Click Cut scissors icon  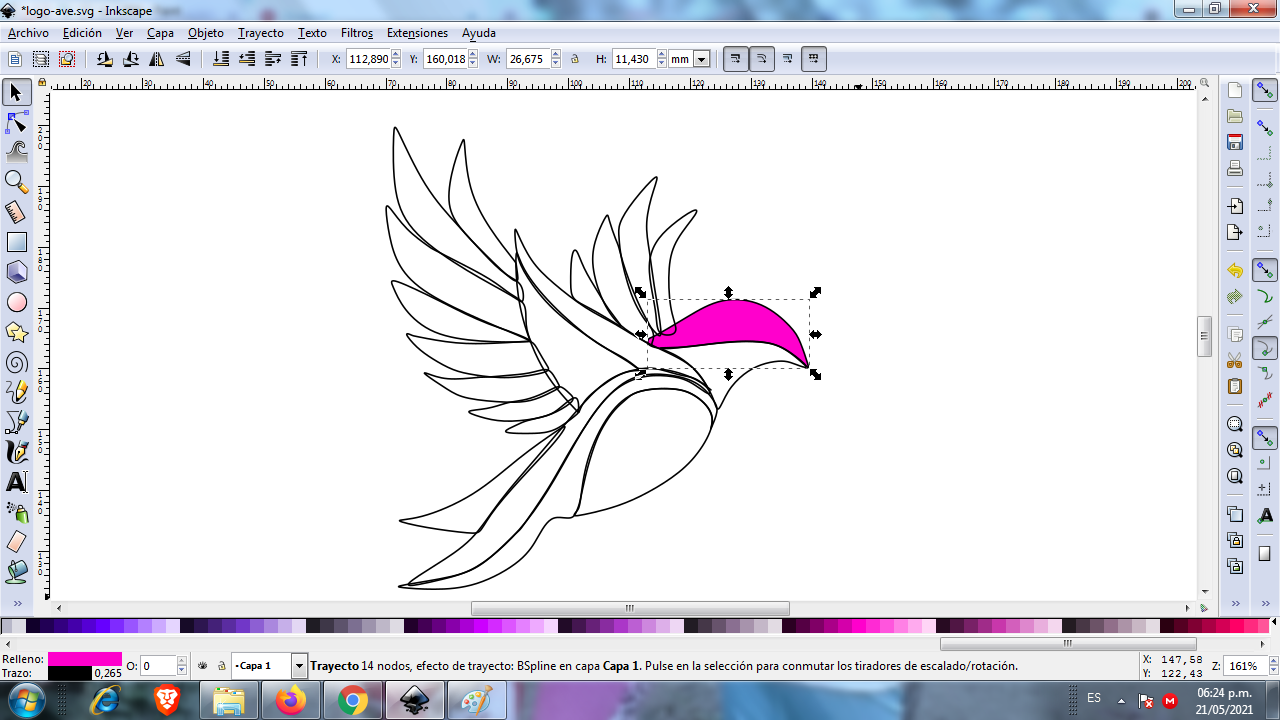click(1235, 360)
